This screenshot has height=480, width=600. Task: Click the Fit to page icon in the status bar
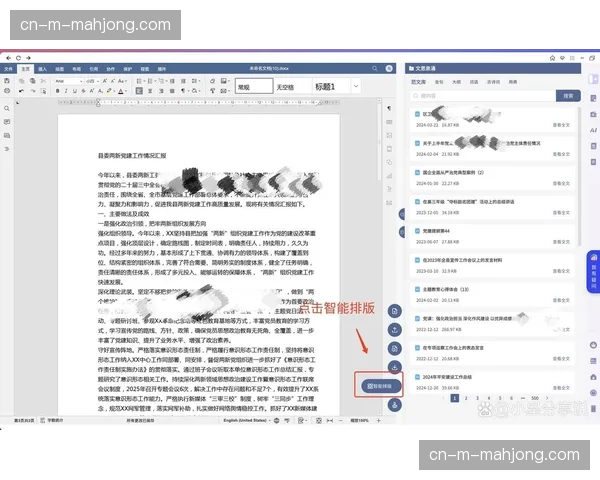pyautogui.click(x=318, y=420)
